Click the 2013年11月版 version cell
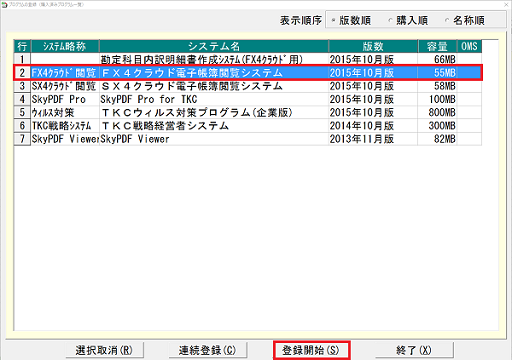This screenshot has height=360, width=512. click(x=373, y=139)
